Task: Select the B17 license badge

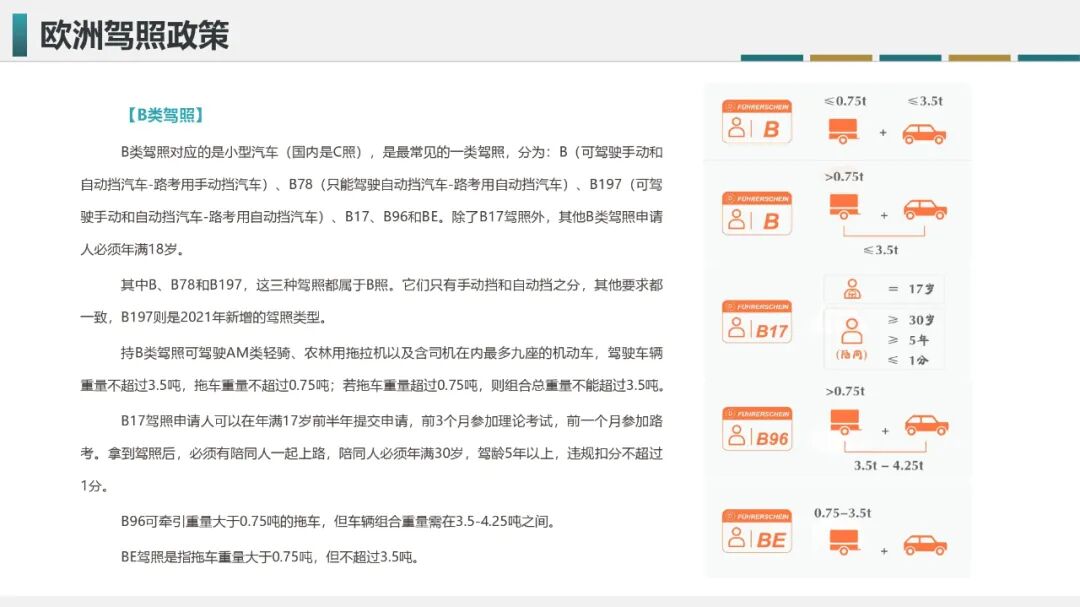Action: tap(756, 322)
